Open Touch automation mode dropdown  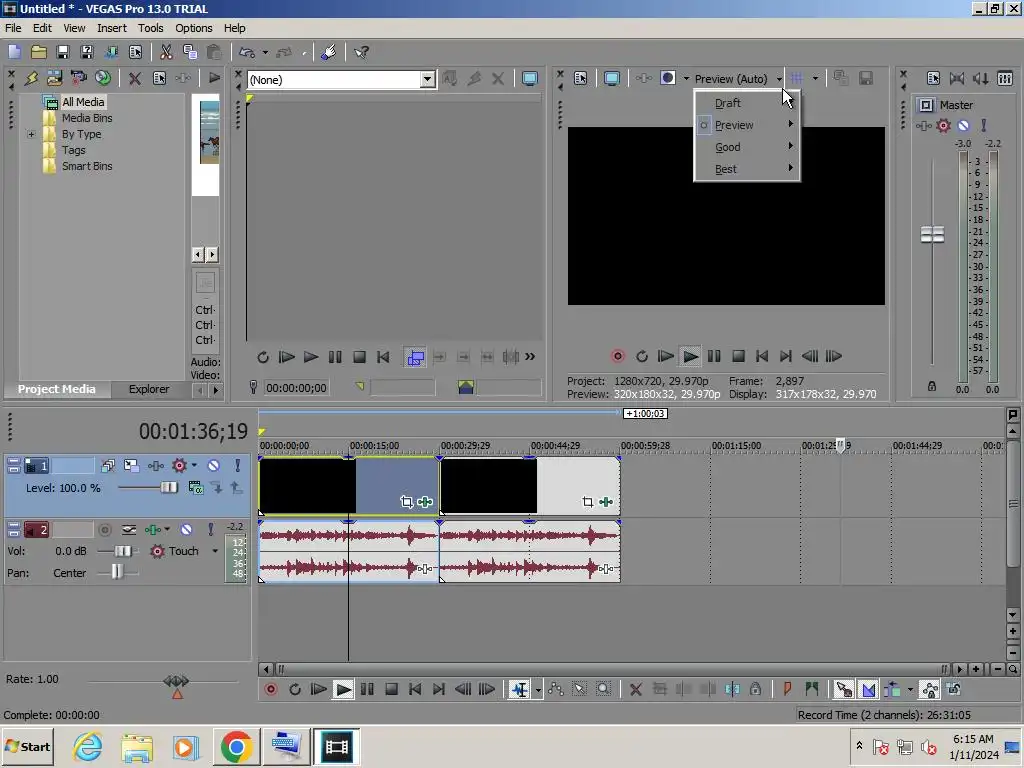click(215, 551)
